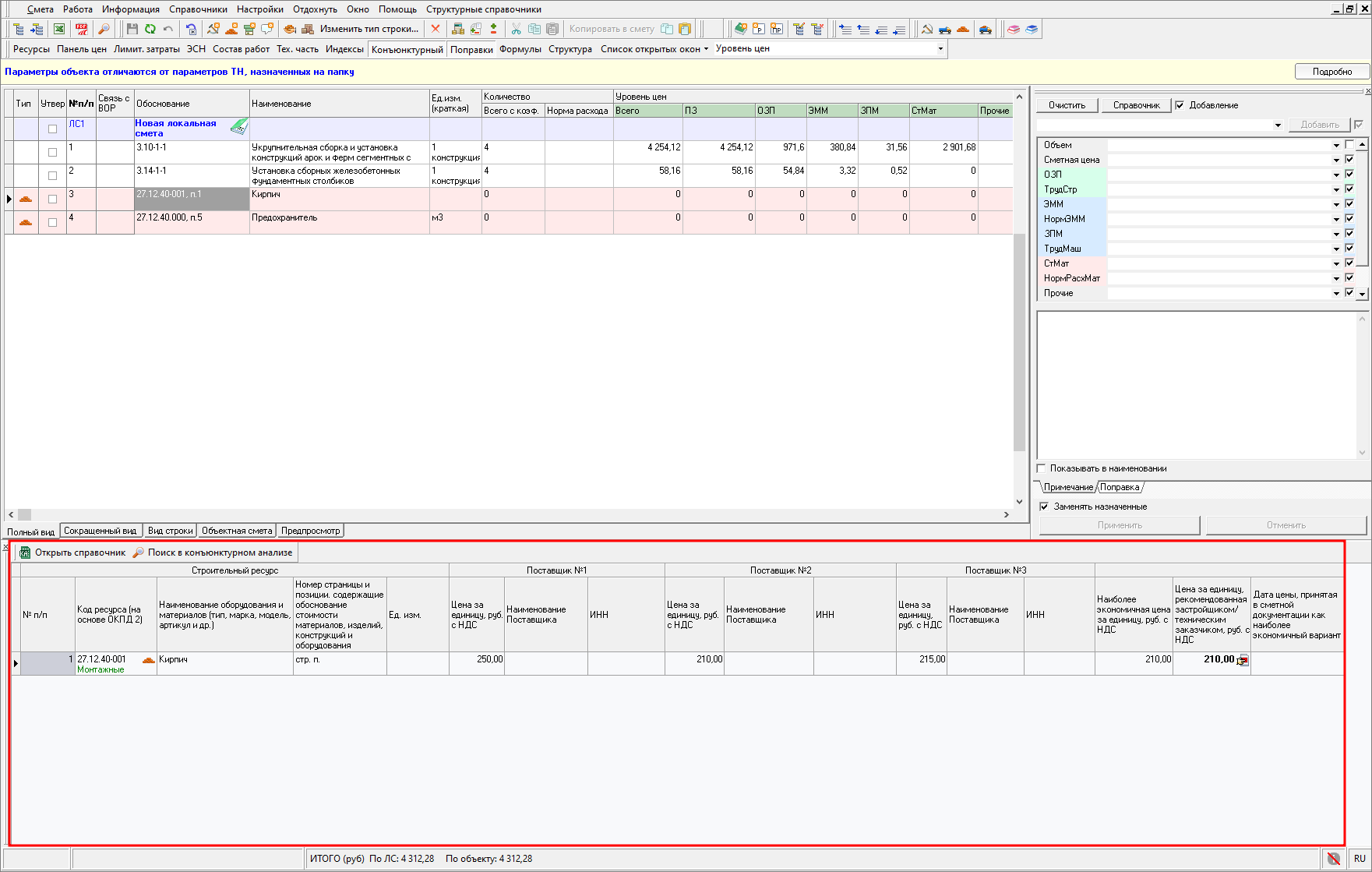The height and width of the screenshot is (872, 1372).
Task: Click tree structure icon with red X
Action: (x=817, y=29)
